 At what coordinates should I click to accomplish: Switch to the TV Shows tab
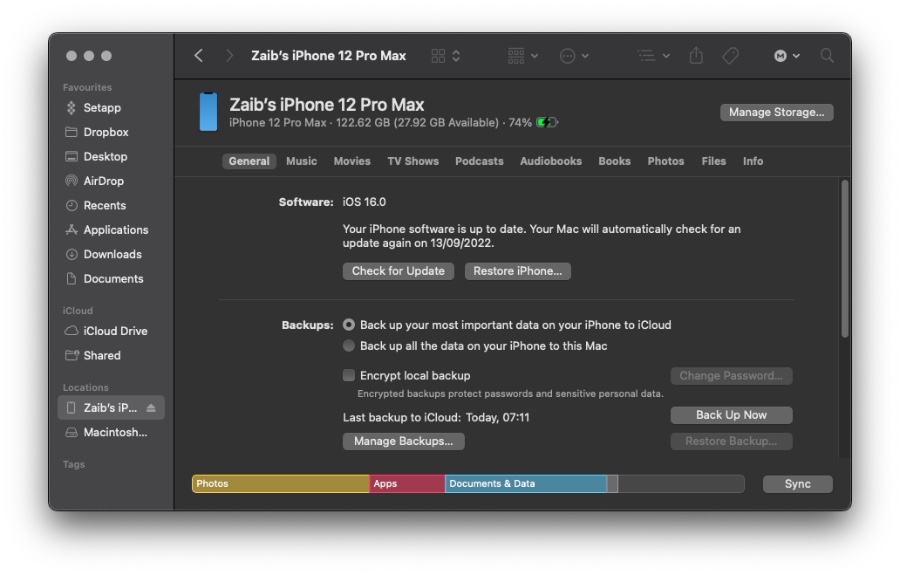point(413,161)
